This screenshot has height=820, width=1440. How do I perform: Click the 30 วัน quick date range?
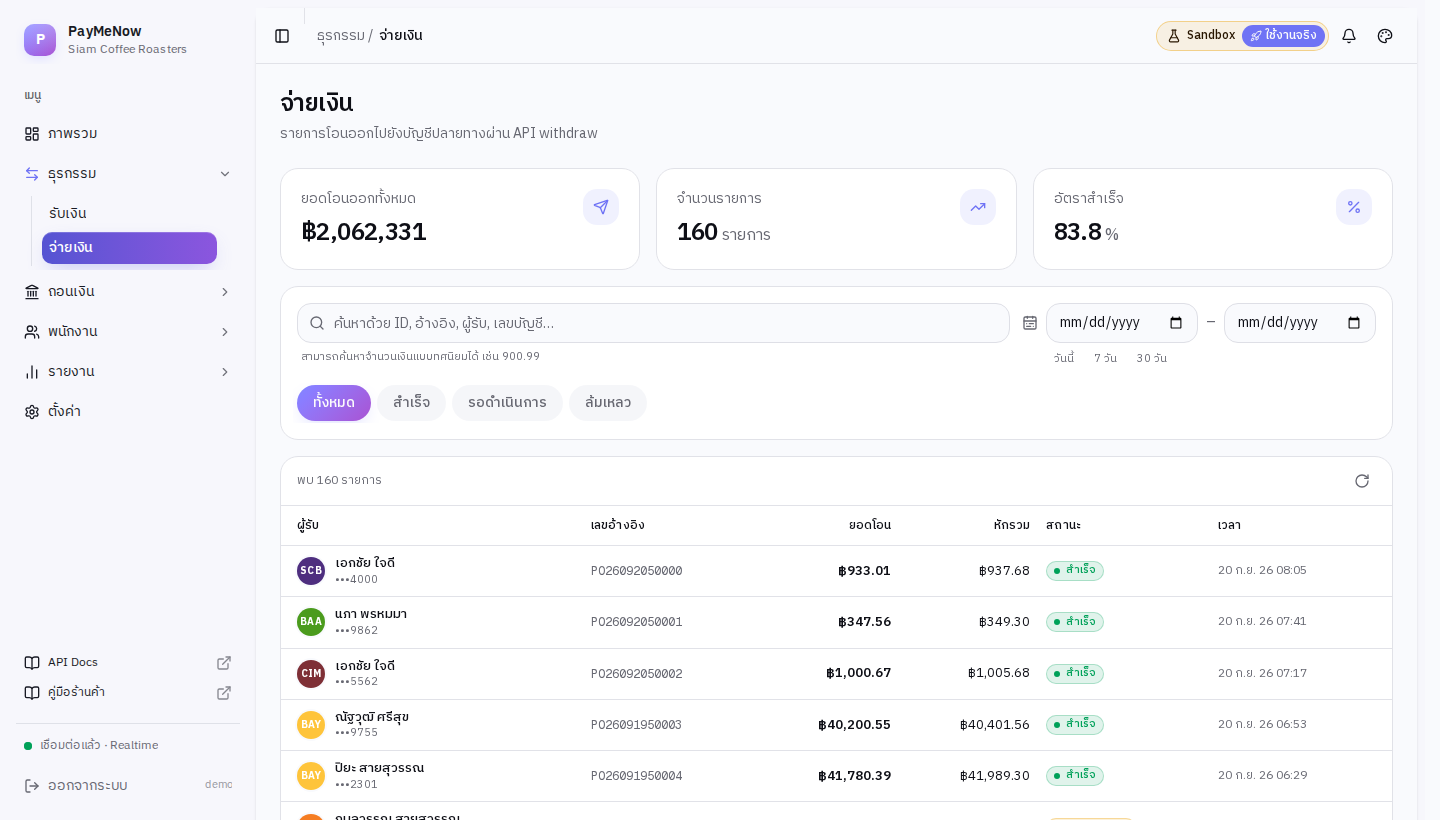click(1151, 358)
